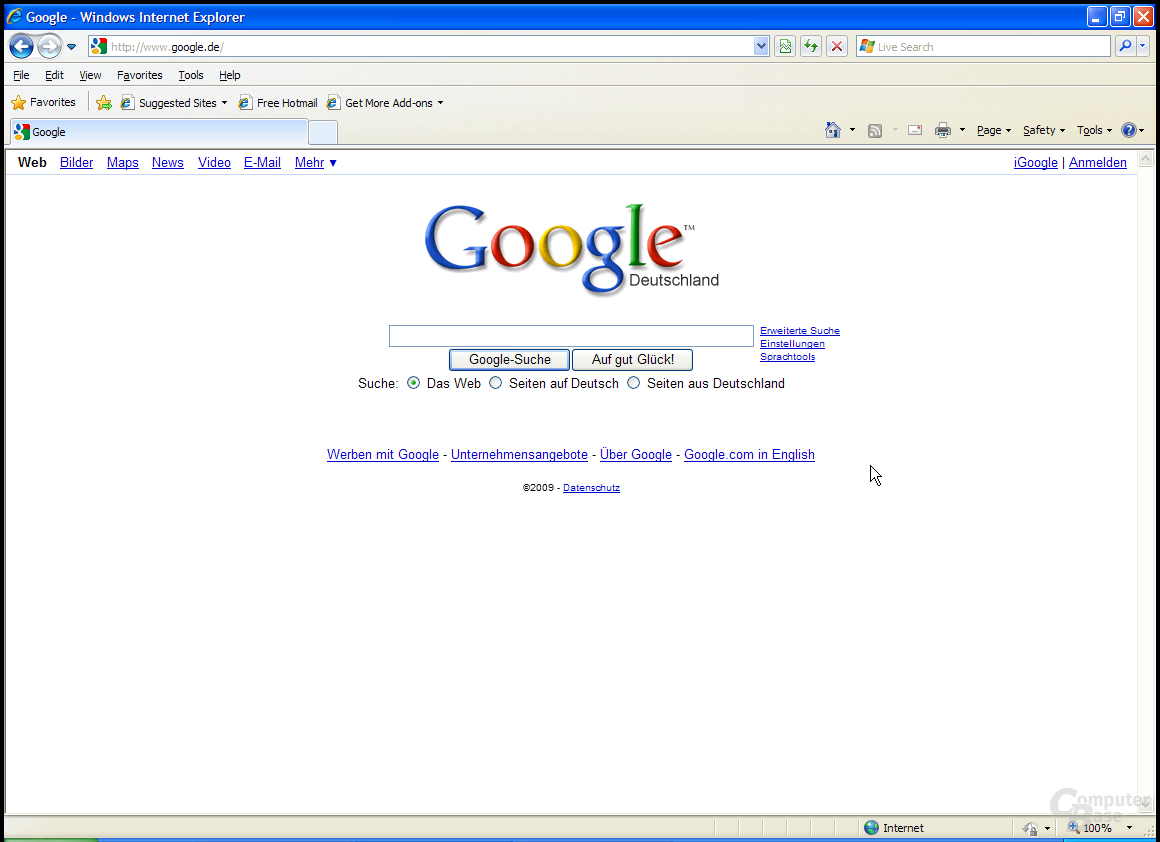Click the Live Search magnifier button

[1125, 47]
